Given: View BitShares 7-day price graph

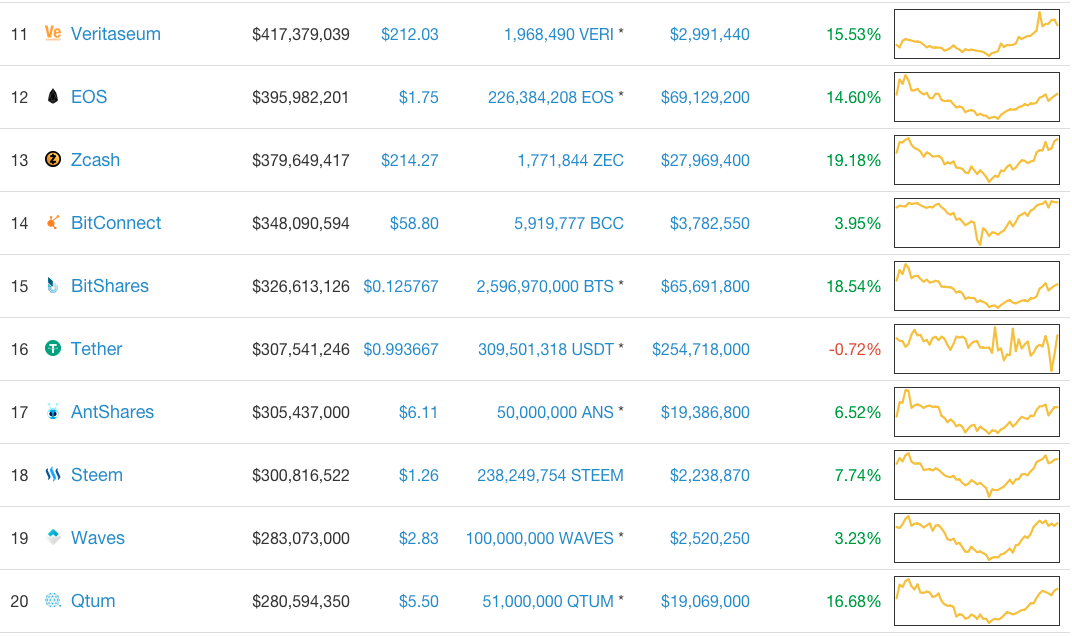Looking at the screenshot, I should 977,285.
